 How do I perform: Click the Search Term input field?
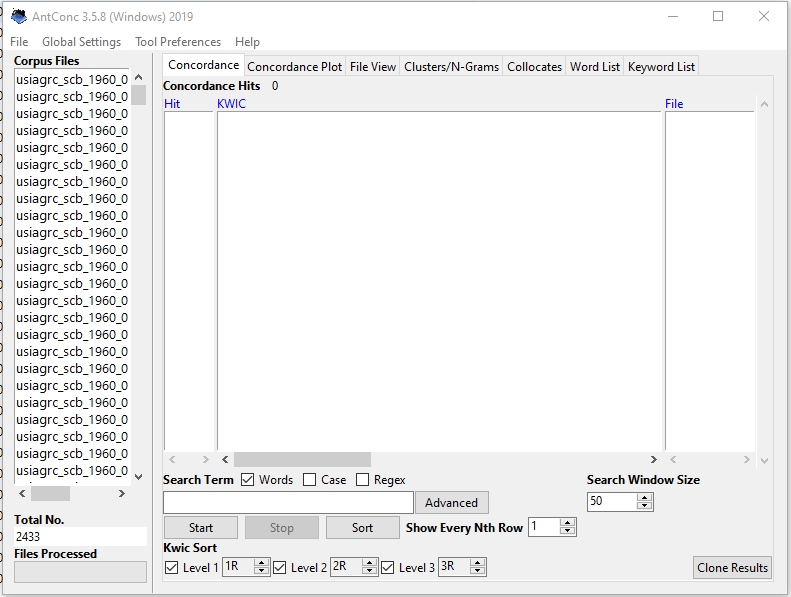tap(288, 502)
